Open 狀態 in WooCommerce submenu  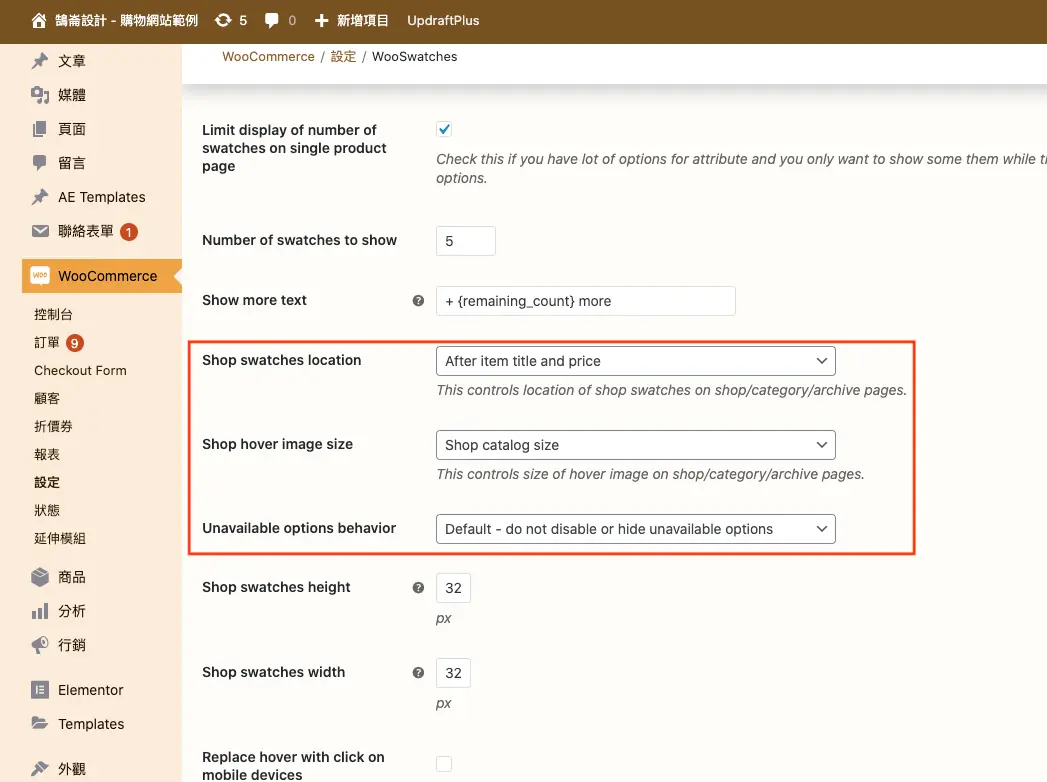47,510
